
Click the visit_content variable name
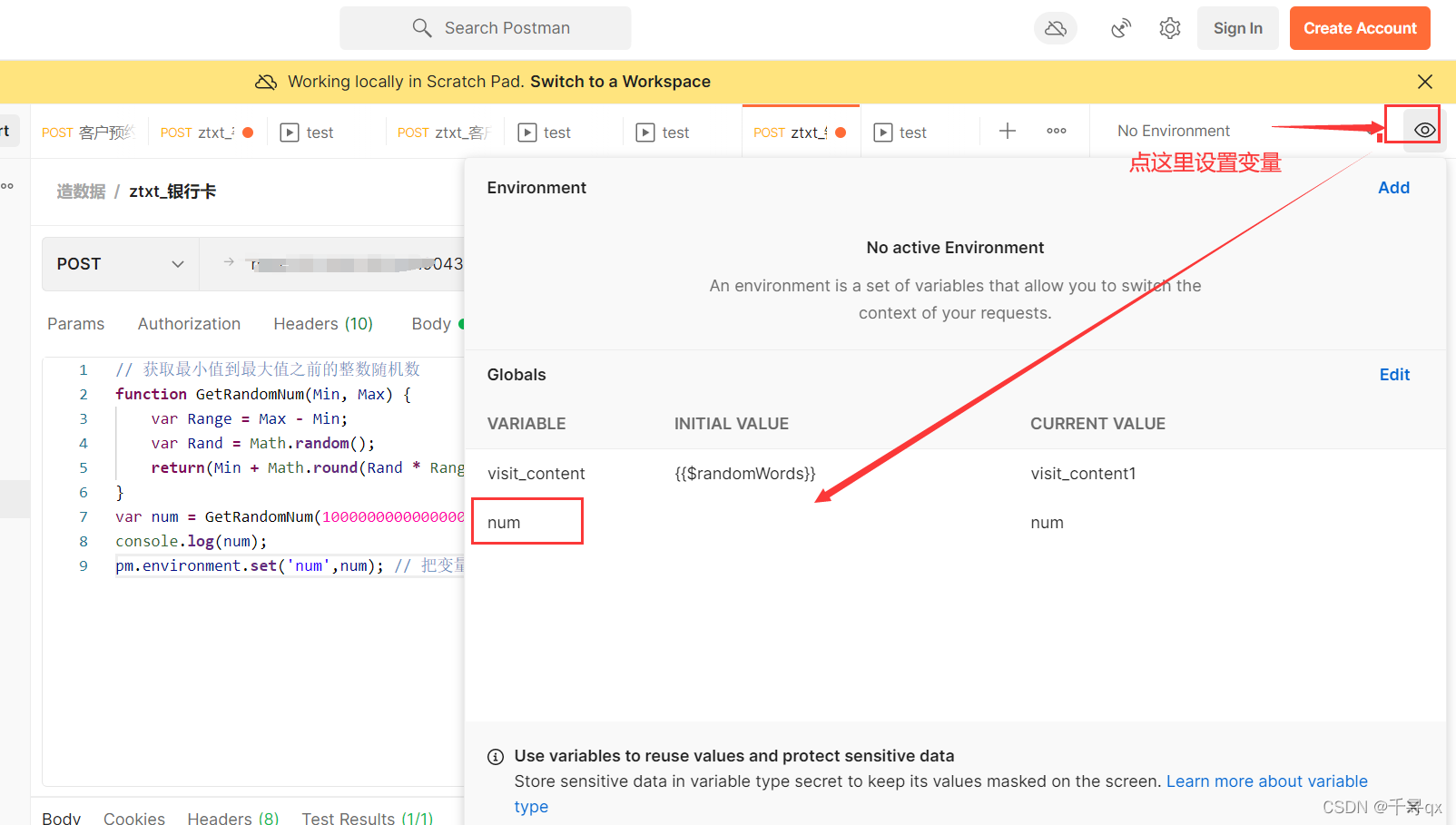(x=536, y=474)
